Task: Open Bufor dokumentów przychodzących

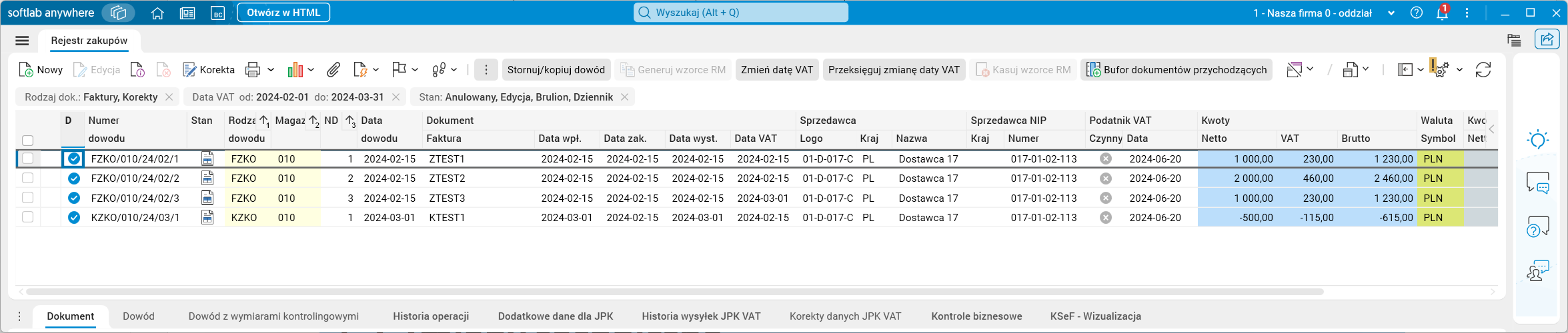Action: [x=1177, y=70]
